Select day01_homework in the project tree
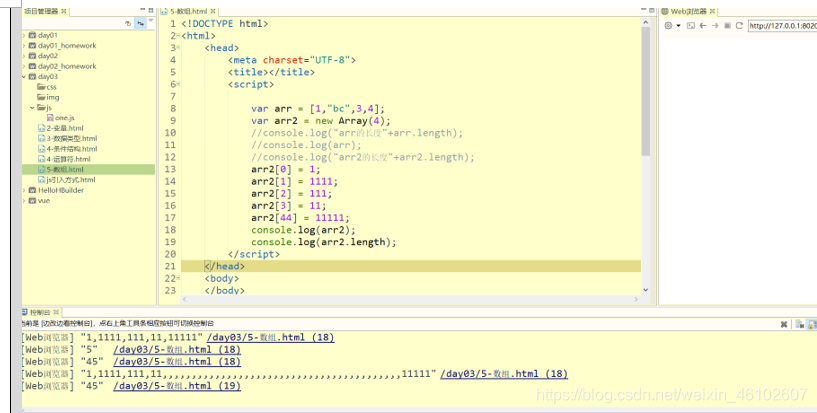The image size is (817, 413). pyautogui.click(x=67, y=46)
